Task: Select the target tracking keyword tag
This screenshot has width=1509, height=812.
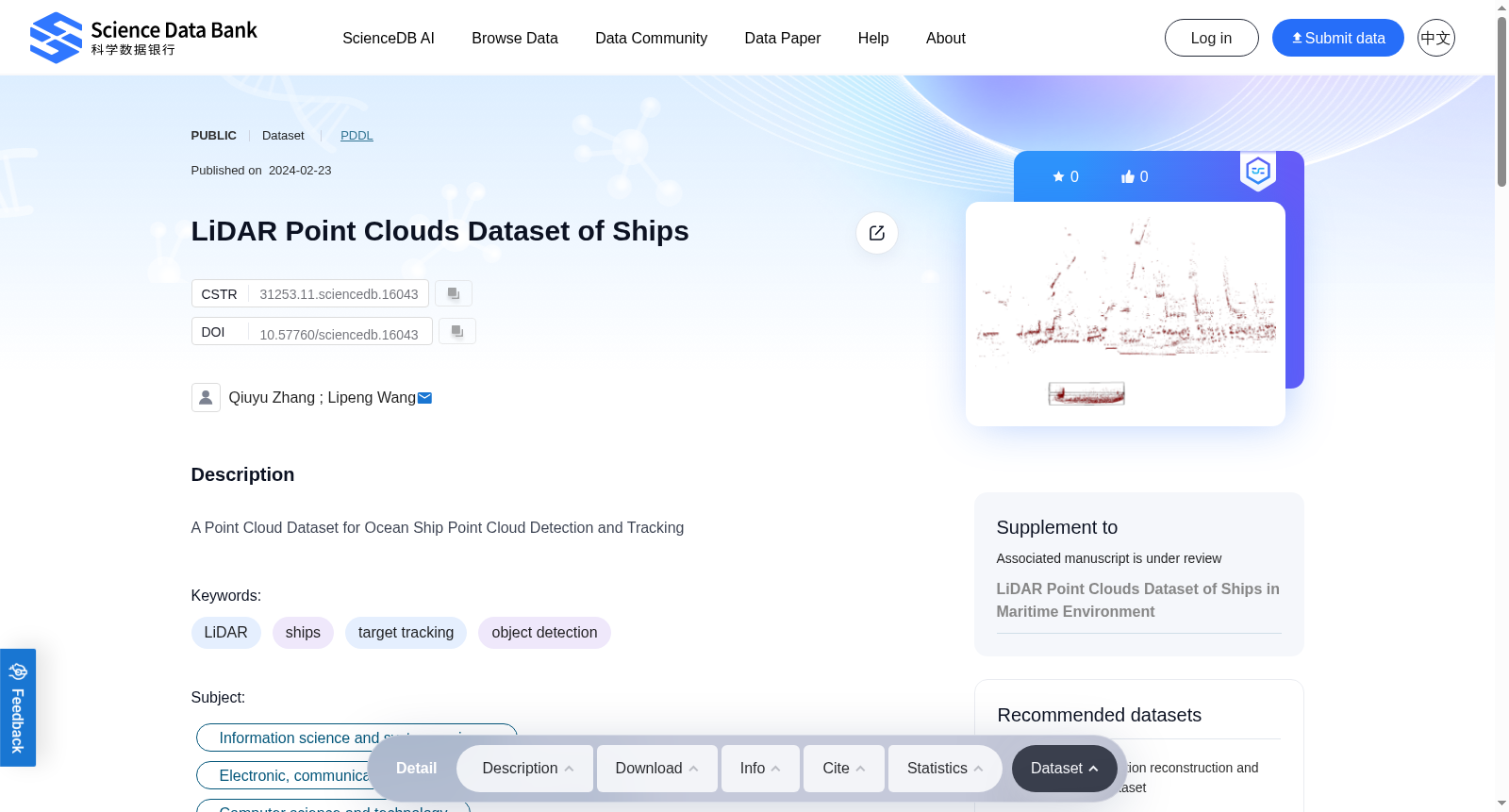Action: tap(406, 633)
